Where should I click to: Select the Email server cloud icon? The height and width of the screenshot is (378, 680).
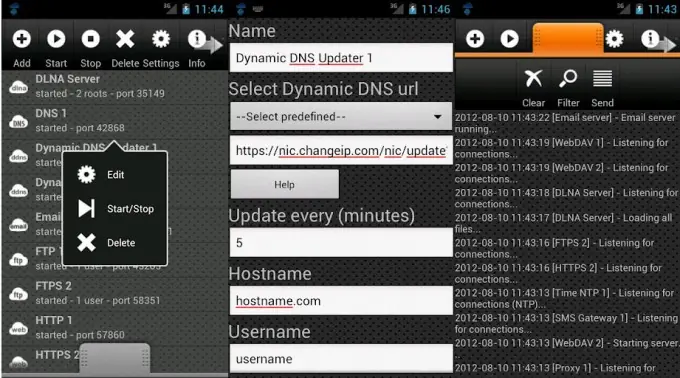click(19, 225)
